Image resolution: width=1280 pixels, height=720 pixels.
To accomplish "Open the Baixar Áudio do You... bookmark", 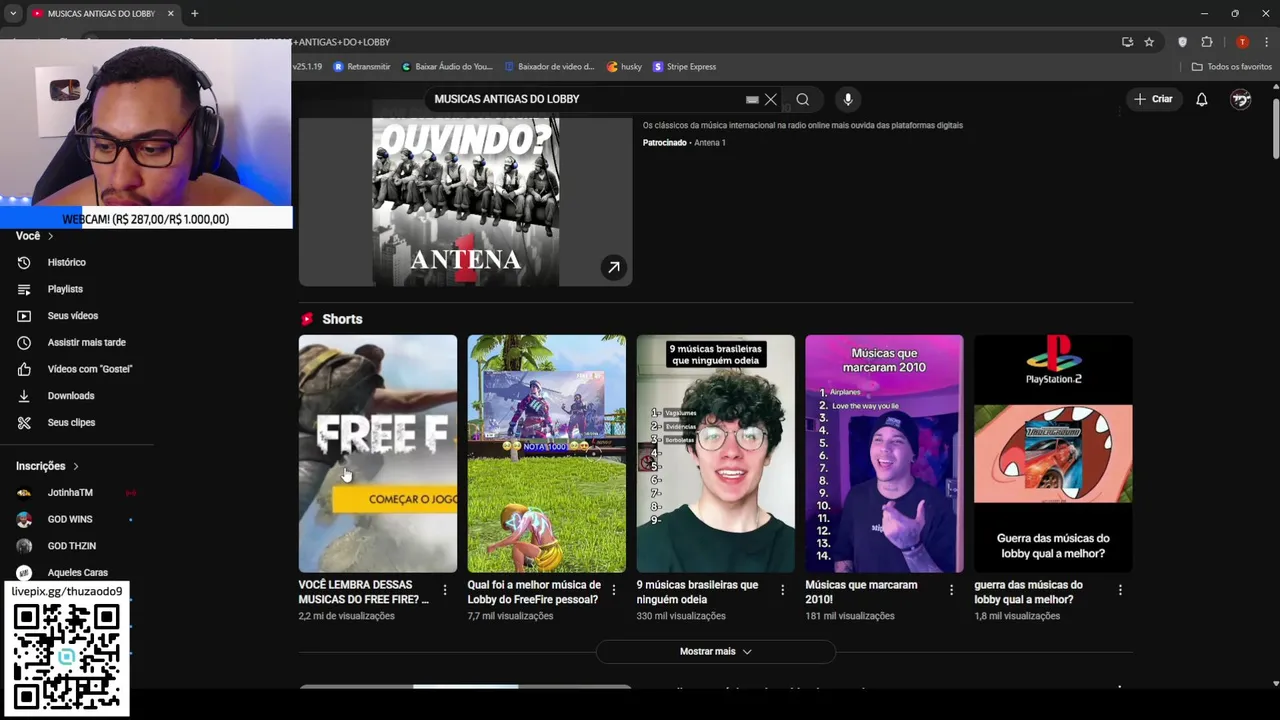I will pyautogui.click(x=447, y=67).
